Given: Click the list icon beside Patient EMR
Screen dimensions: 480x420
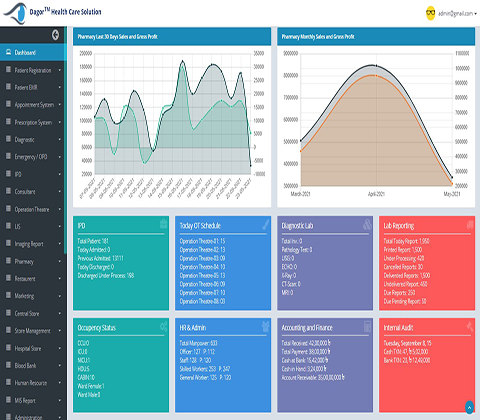Looking at the screenshot, I should tap(9, 87).
